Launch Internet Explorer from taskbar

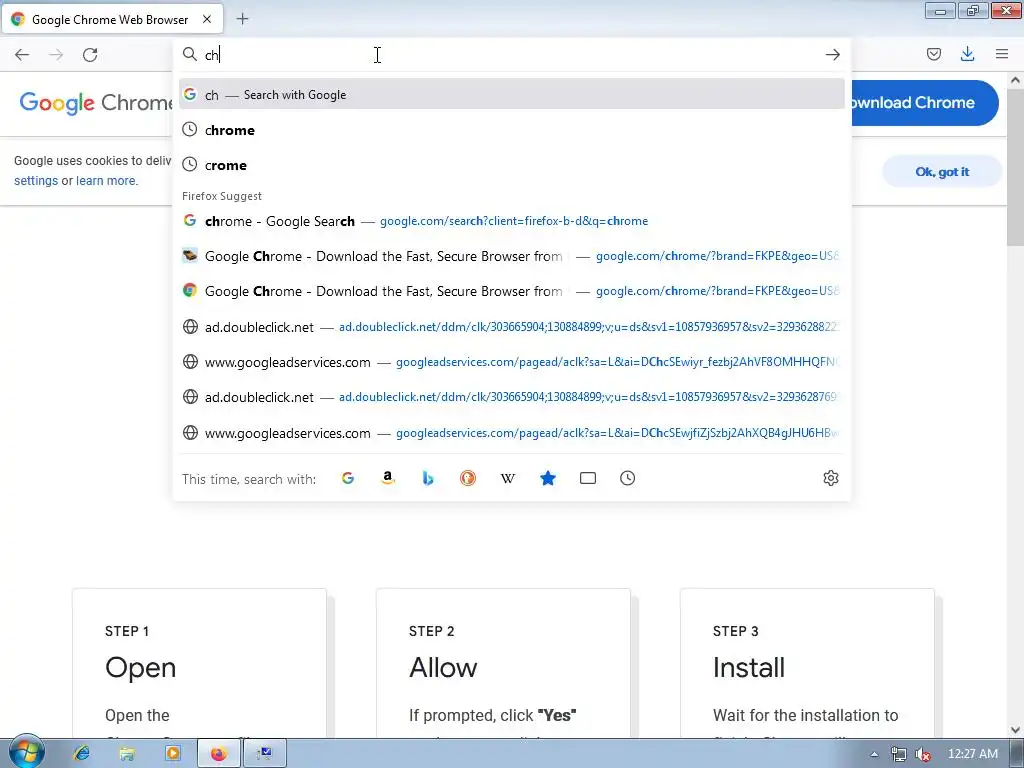pyautogui.click(x=82, y=754)
